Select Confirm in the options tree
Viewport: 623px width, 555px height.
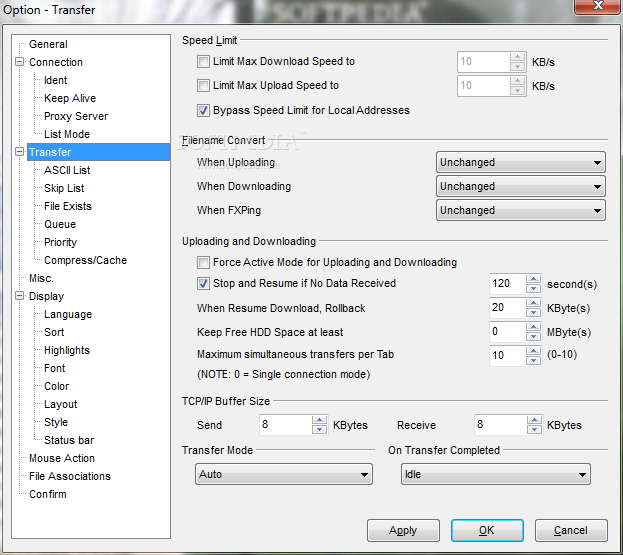pos(48,494)
